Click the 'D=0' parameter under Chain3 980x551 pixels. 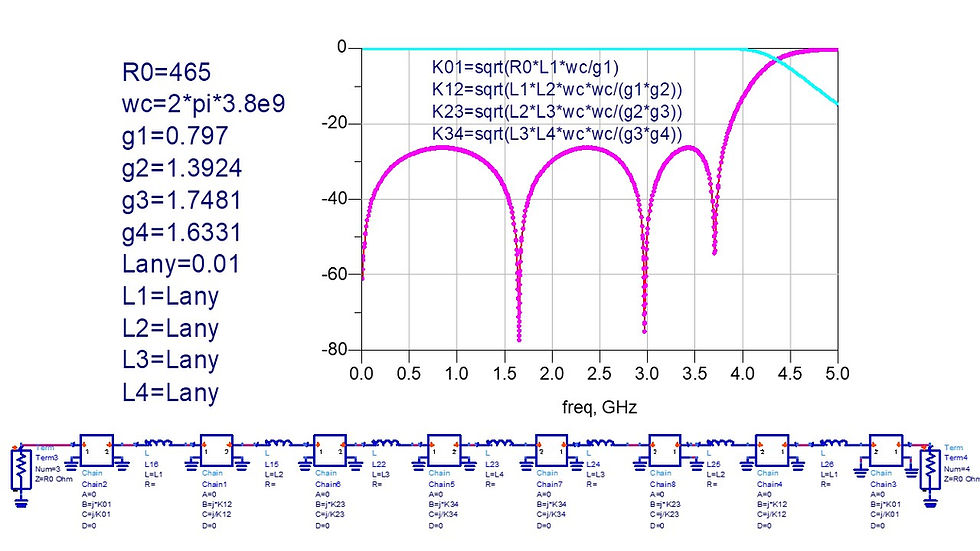tap(878, 527)
